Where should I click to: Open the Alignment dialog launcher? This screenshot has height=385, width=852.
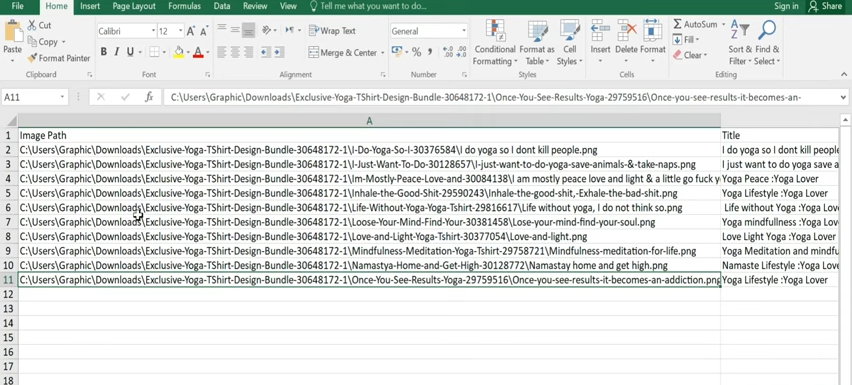click(x=383, y=74)
